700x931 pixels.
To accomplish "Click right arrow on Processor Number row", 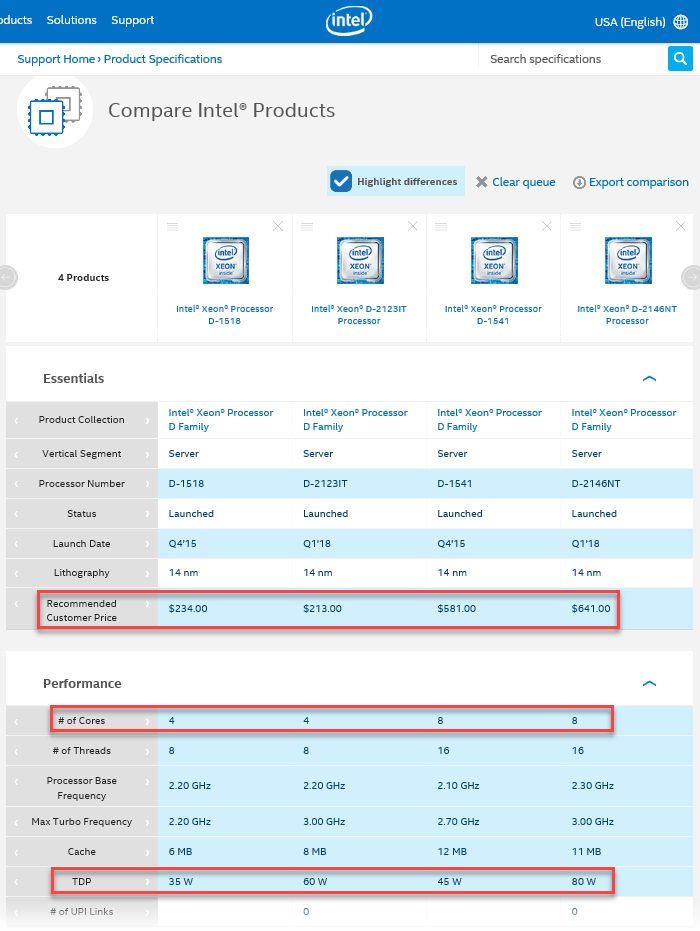I will tap(147, 484).
